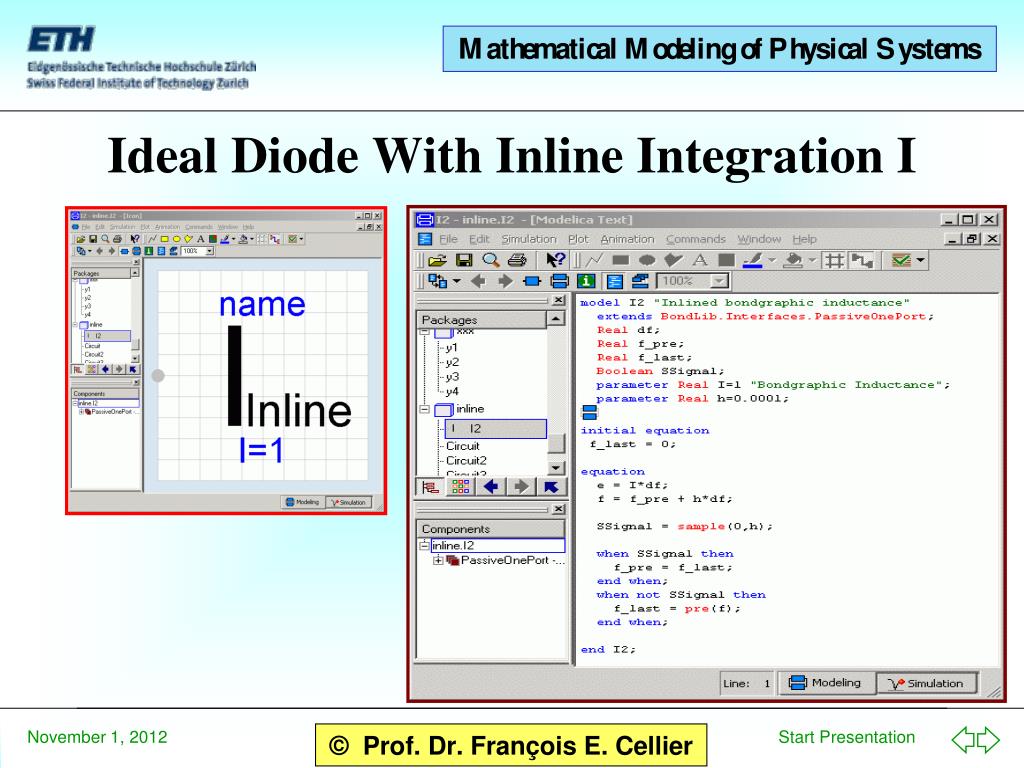This screenshot has width=1024, height=768.
Task: Toggle the grid display icon
Action: click(x=834, y=261)
